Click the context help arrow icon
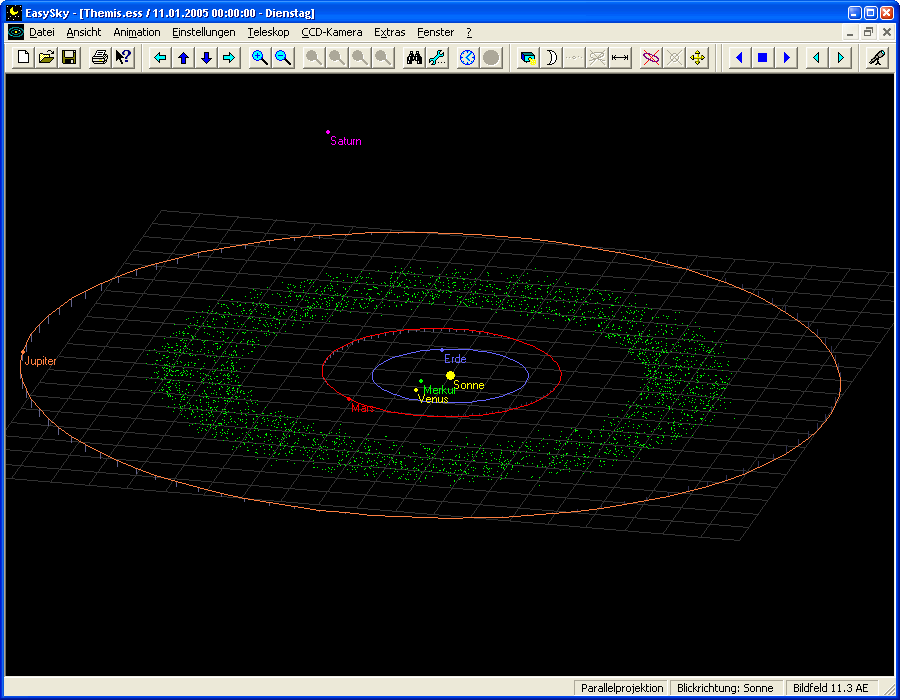 (123, 58)
